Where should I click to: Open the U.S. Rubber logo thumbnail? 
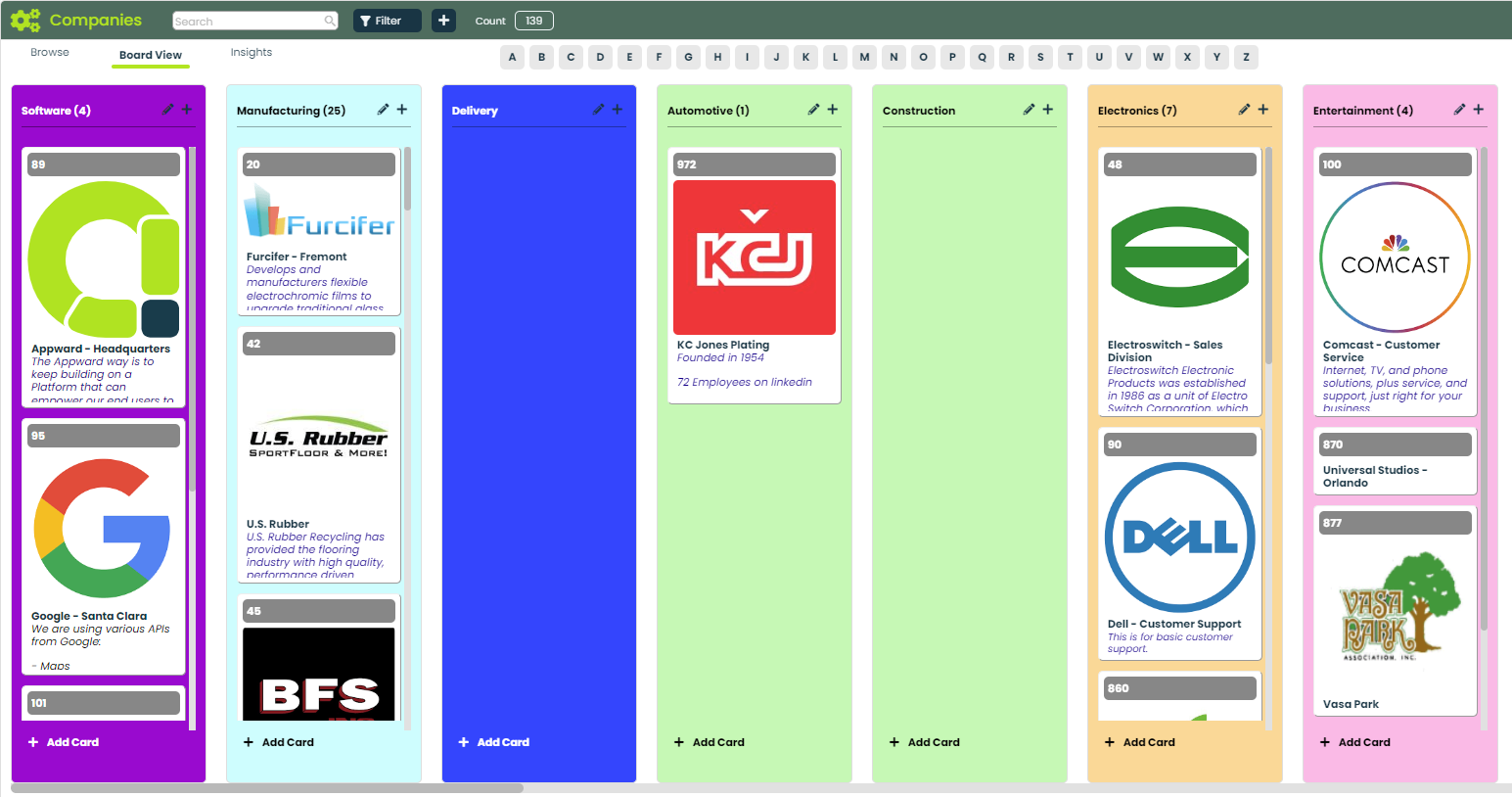click(319, 438)
